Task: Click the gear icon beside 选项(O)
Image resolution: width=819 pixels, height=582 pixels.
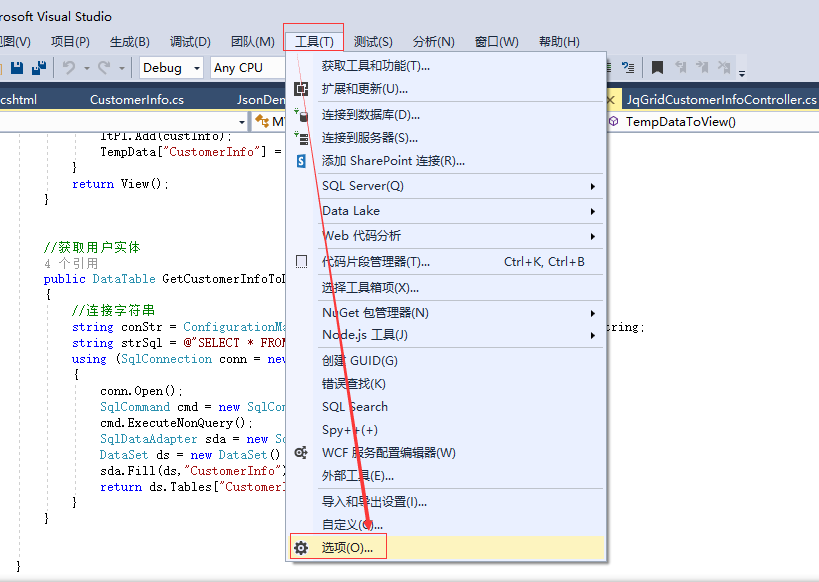Action: (301, 548)
